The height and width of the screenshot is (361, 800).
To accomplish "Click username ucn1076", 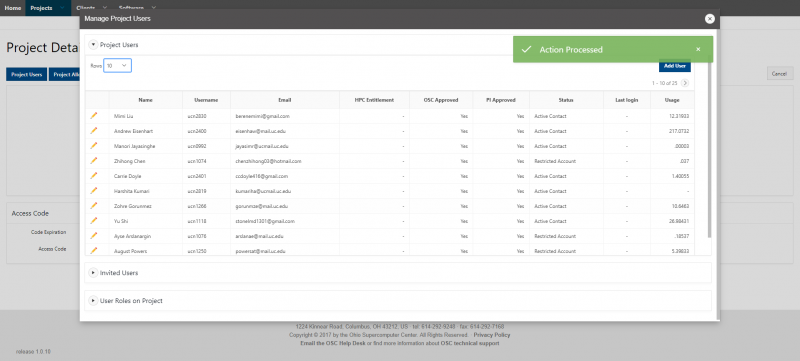I will (x=197, y=236).
